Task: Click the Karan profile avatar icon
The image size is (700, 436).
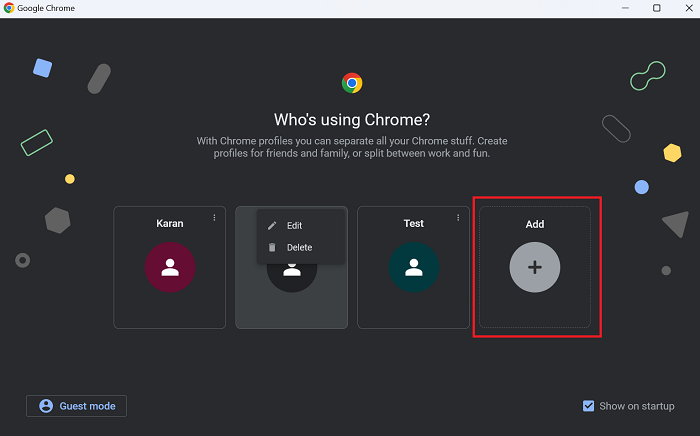Action: pyautogui.click(x=170, y=267)
